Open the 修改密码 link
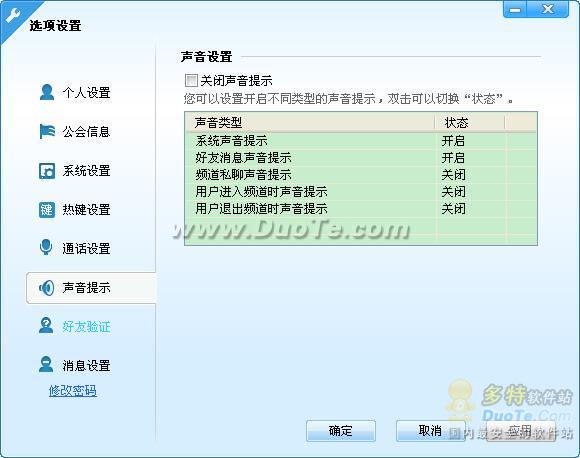Viewport: 580px width, 458px height. (x=72, y=390)
